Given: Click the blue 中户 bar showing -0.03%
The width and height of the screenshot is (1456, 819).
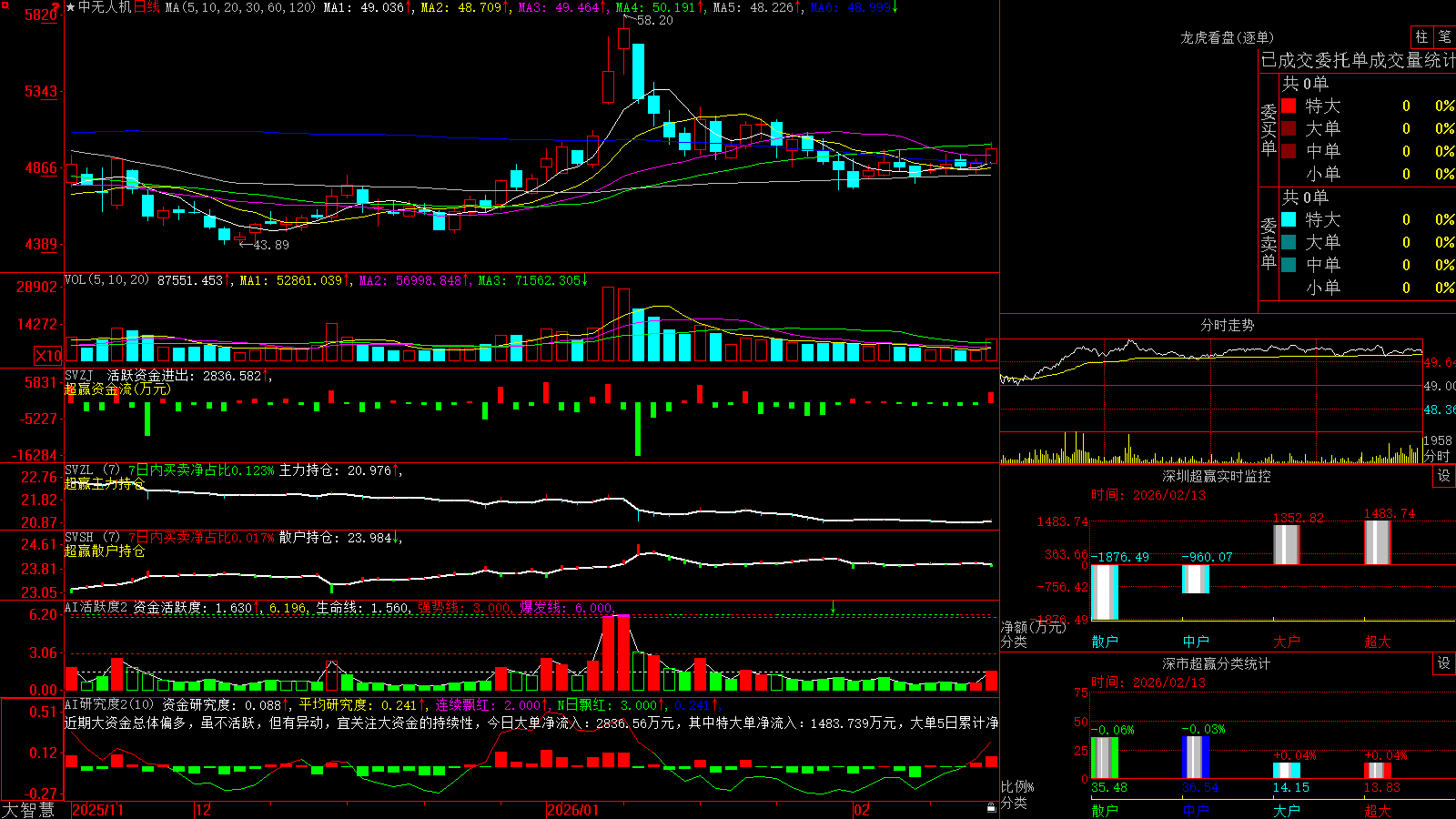Looking at the screenshot, I should tap(1196, 757).
